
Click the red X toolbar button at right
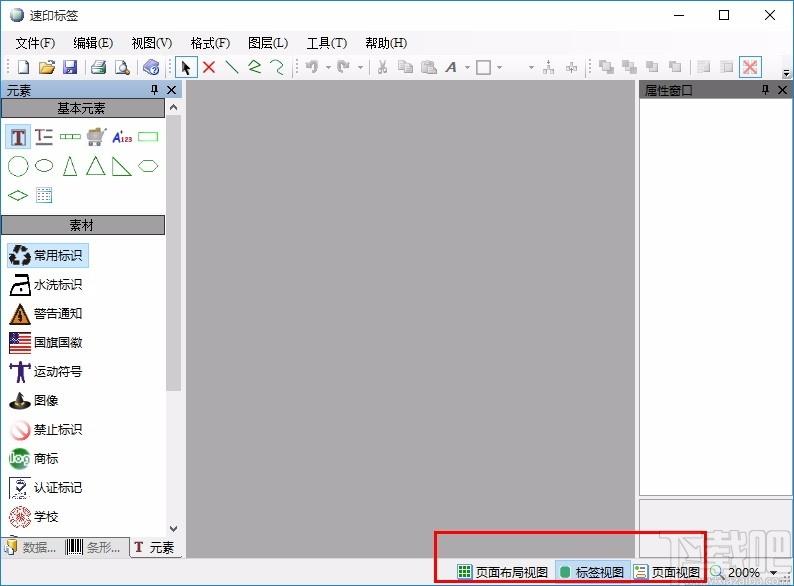point(750,67)
